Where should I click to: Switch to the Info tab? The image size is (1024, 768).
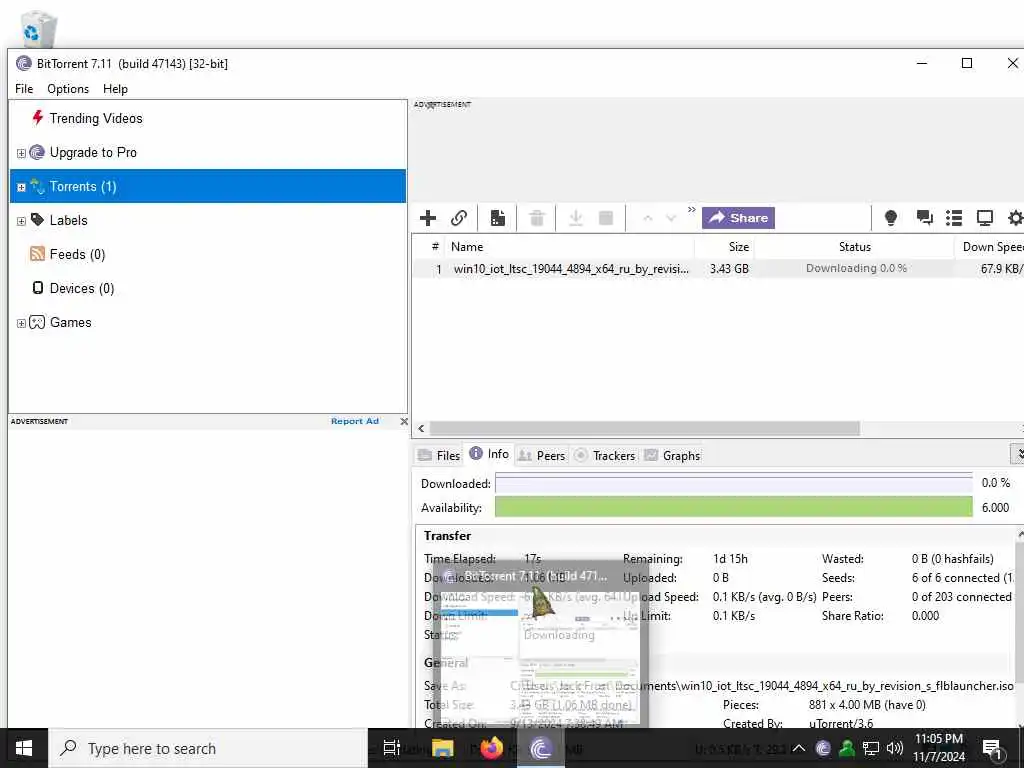(489, 454)
